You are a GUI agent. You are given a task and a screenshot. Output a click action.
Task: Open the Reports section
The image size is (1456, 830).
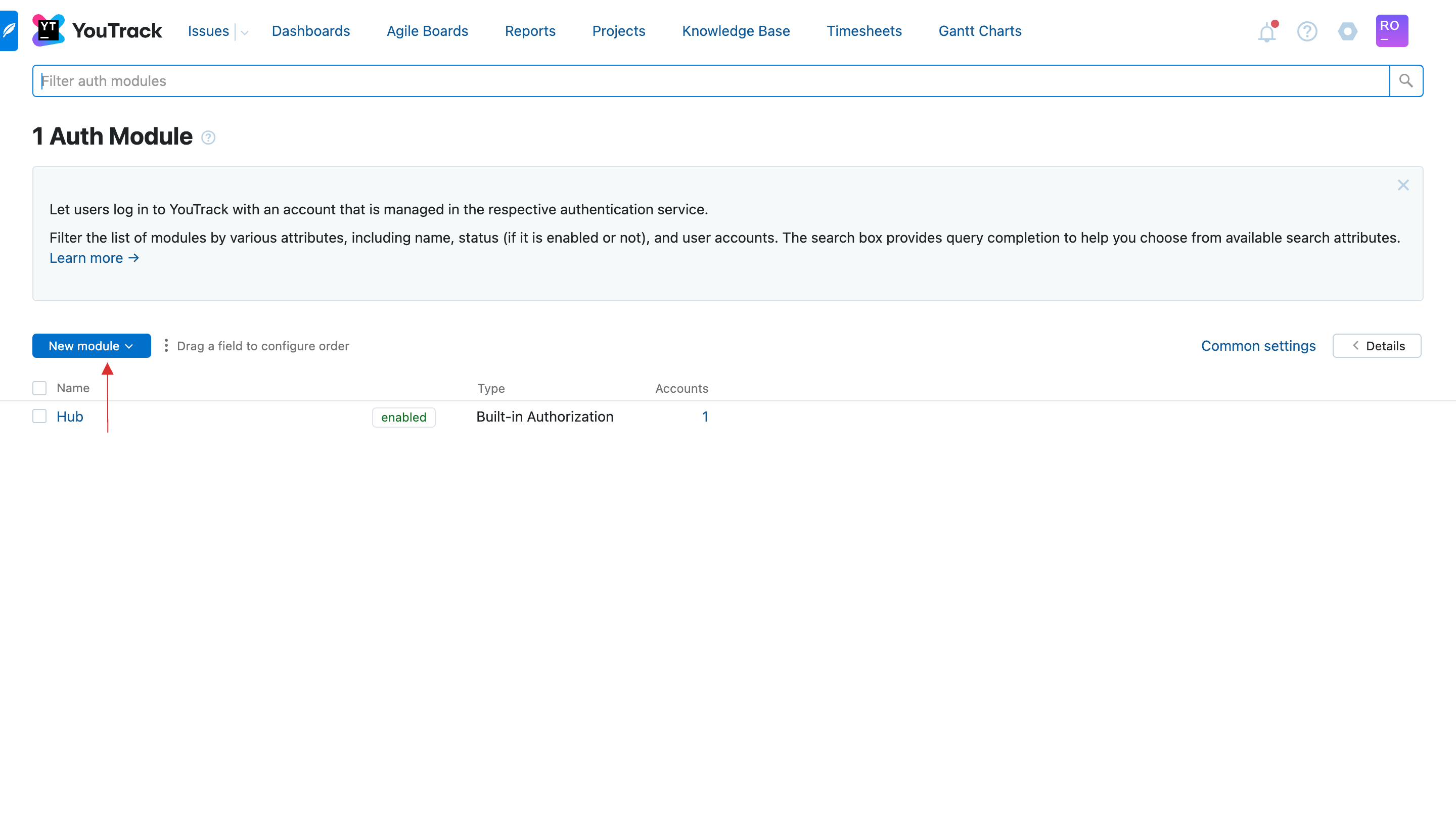click(530, 31)
